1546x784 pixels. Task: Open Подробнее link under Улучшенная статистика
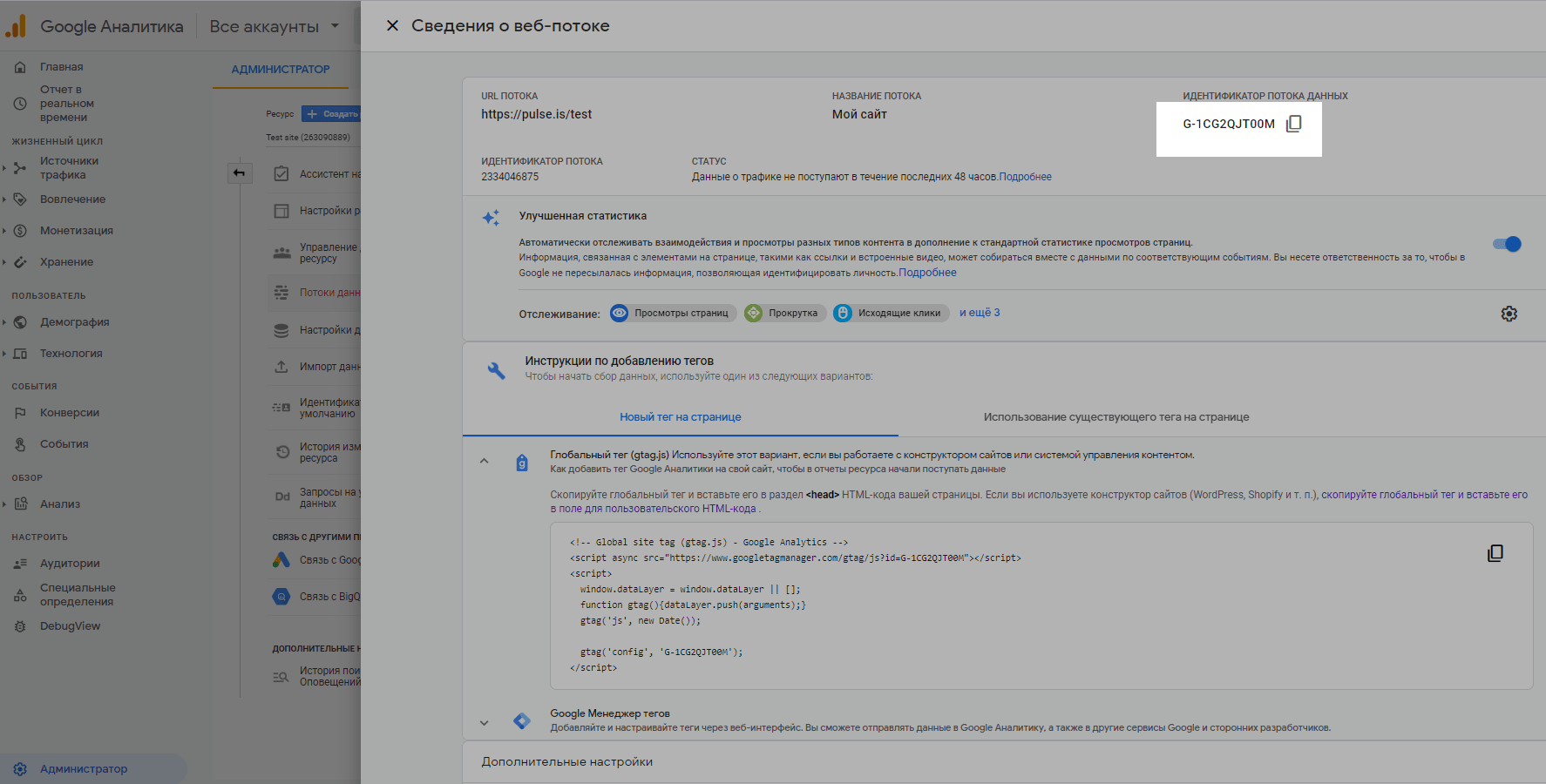click(x=927, y=273)
